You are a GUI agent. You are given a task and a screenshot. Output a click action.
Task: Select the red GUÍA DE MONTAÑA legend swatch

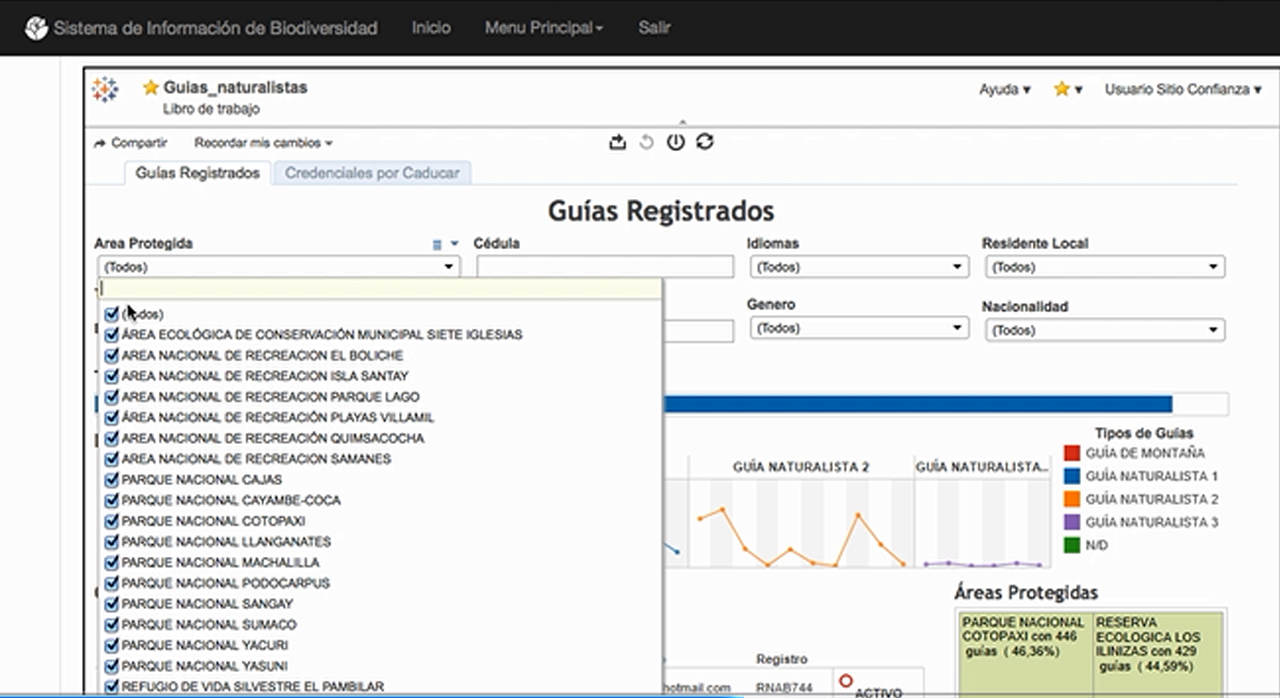pyautogui.click(x=1072, y=453)
